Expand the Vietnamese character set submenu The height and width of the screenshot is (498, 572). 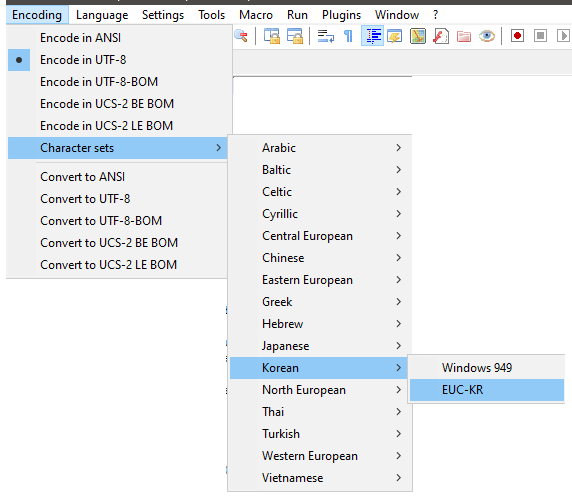click(320, 478)
